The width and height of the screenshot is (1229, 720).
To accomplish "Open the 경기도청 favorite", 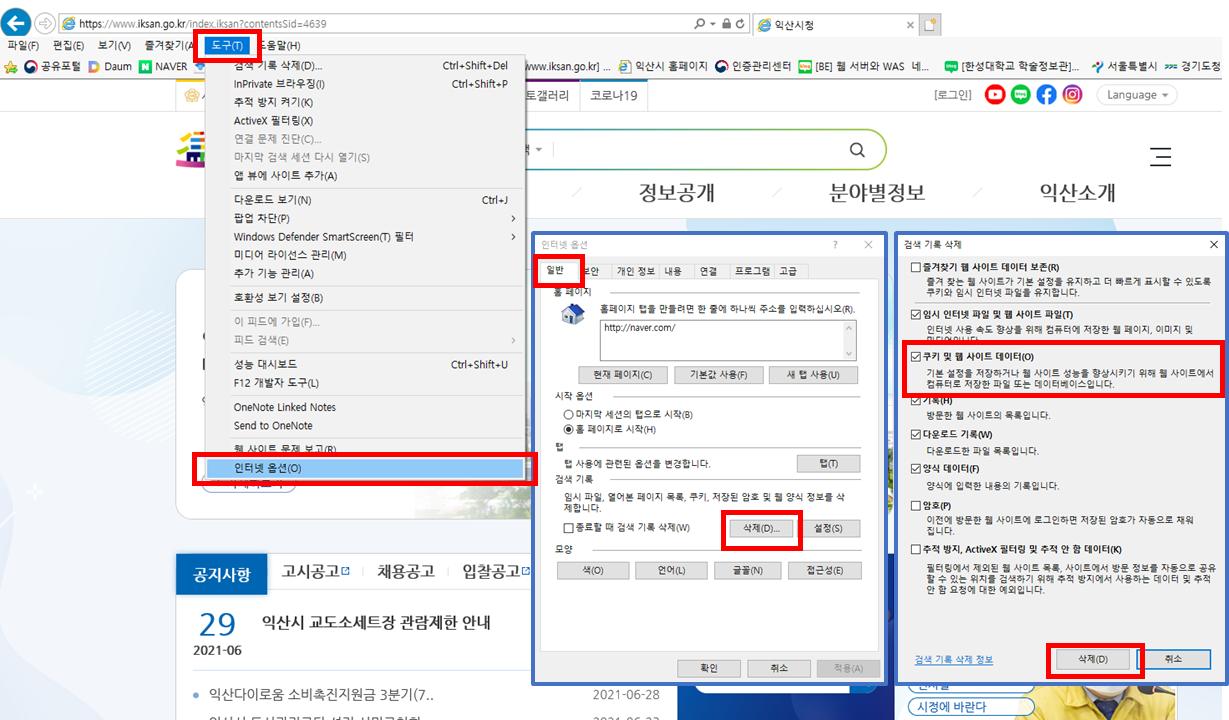I will 1192,67.
